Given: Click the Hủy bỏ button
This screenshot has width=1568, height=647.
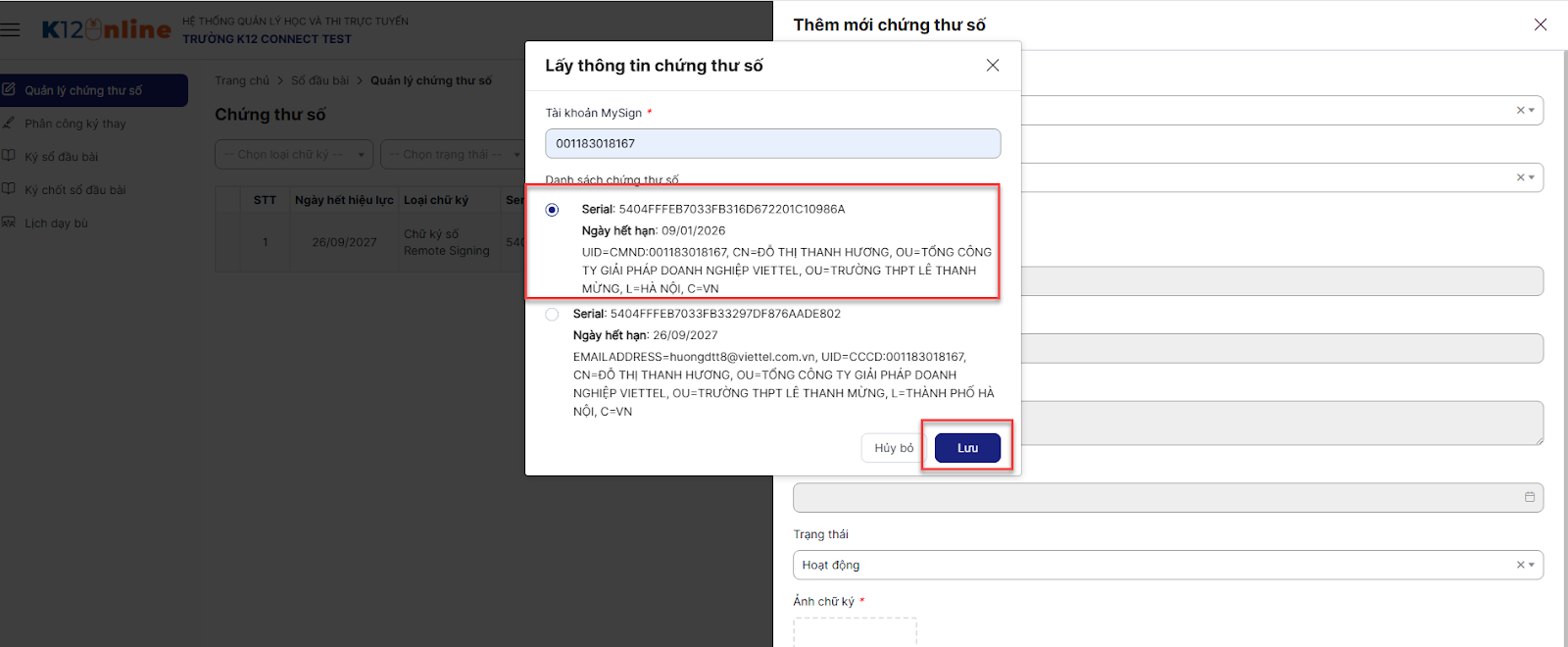Looking at the screenshot, I should (894, 448).
